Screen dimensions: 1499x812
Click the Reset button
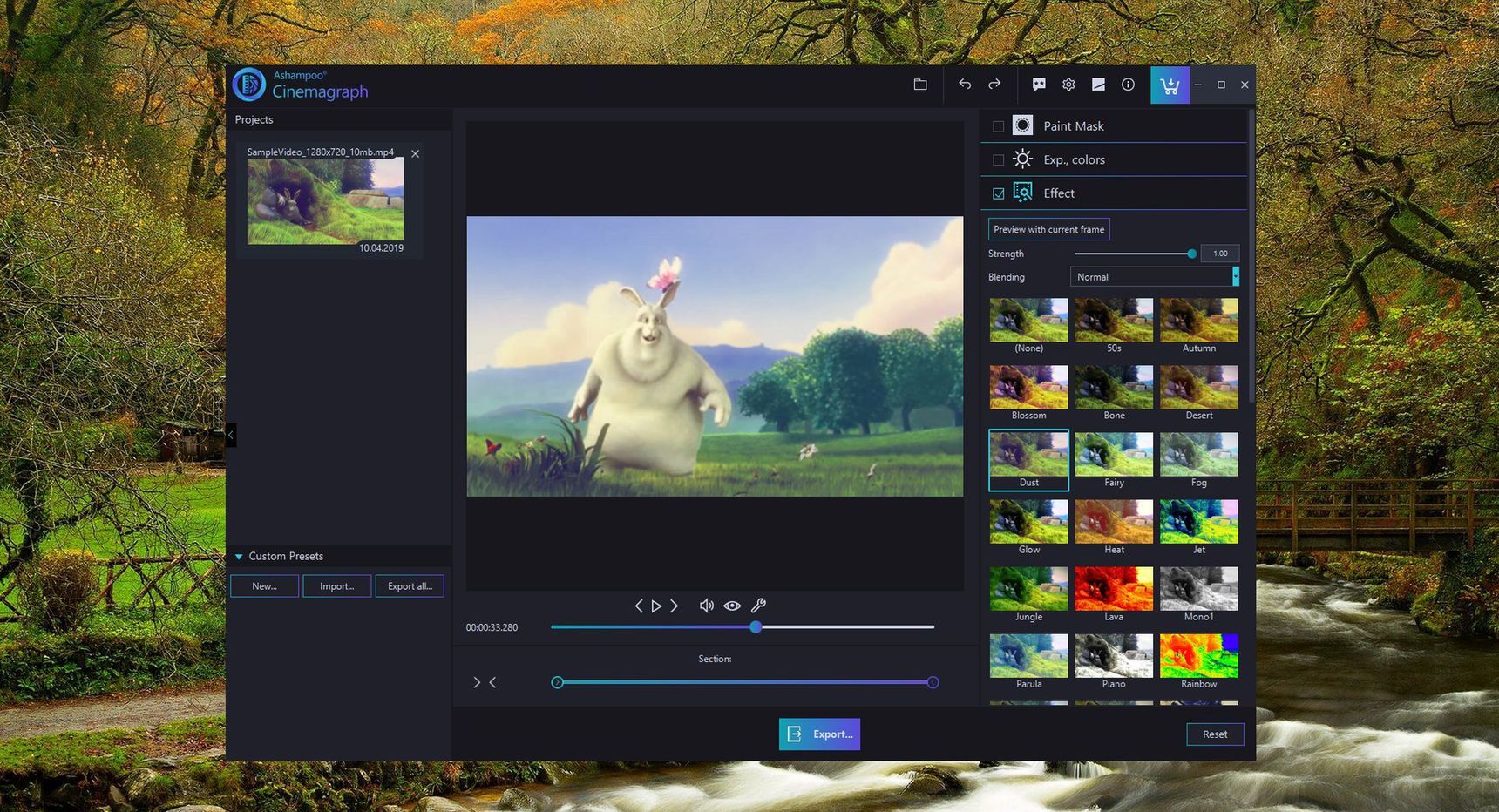(1215, 734)
